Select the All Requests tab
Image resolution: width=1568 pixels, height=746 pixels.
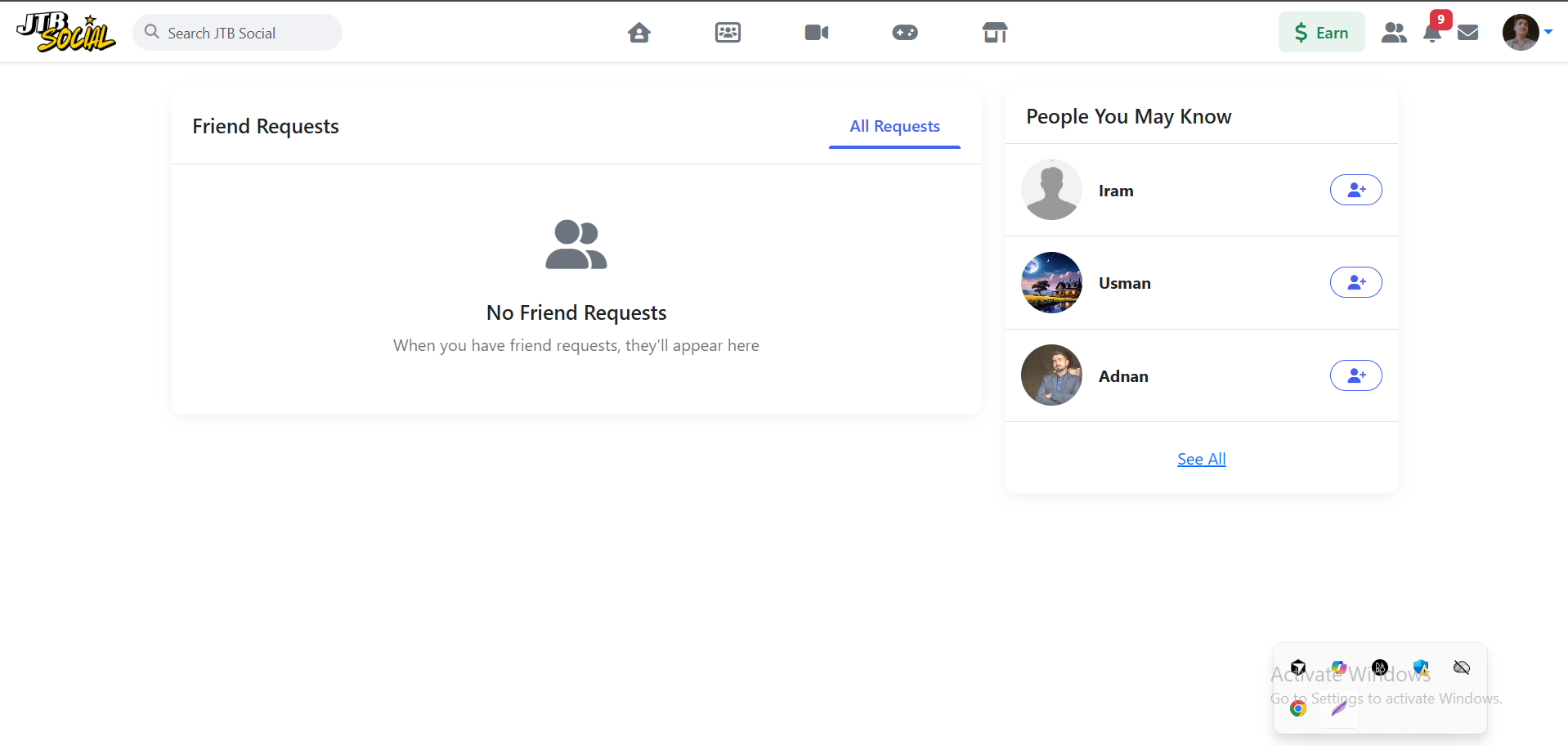point(894,127)
